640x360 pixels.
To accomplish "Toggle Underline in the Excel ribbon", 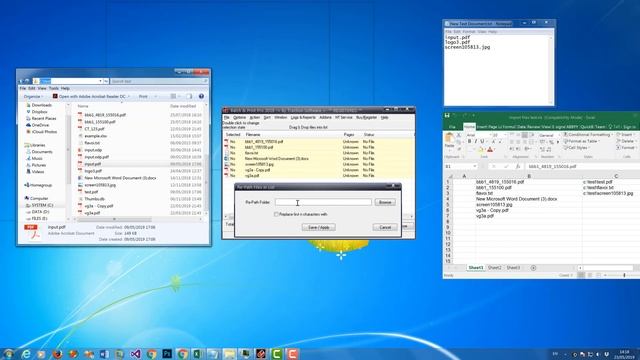I will (x=482, y=141).
